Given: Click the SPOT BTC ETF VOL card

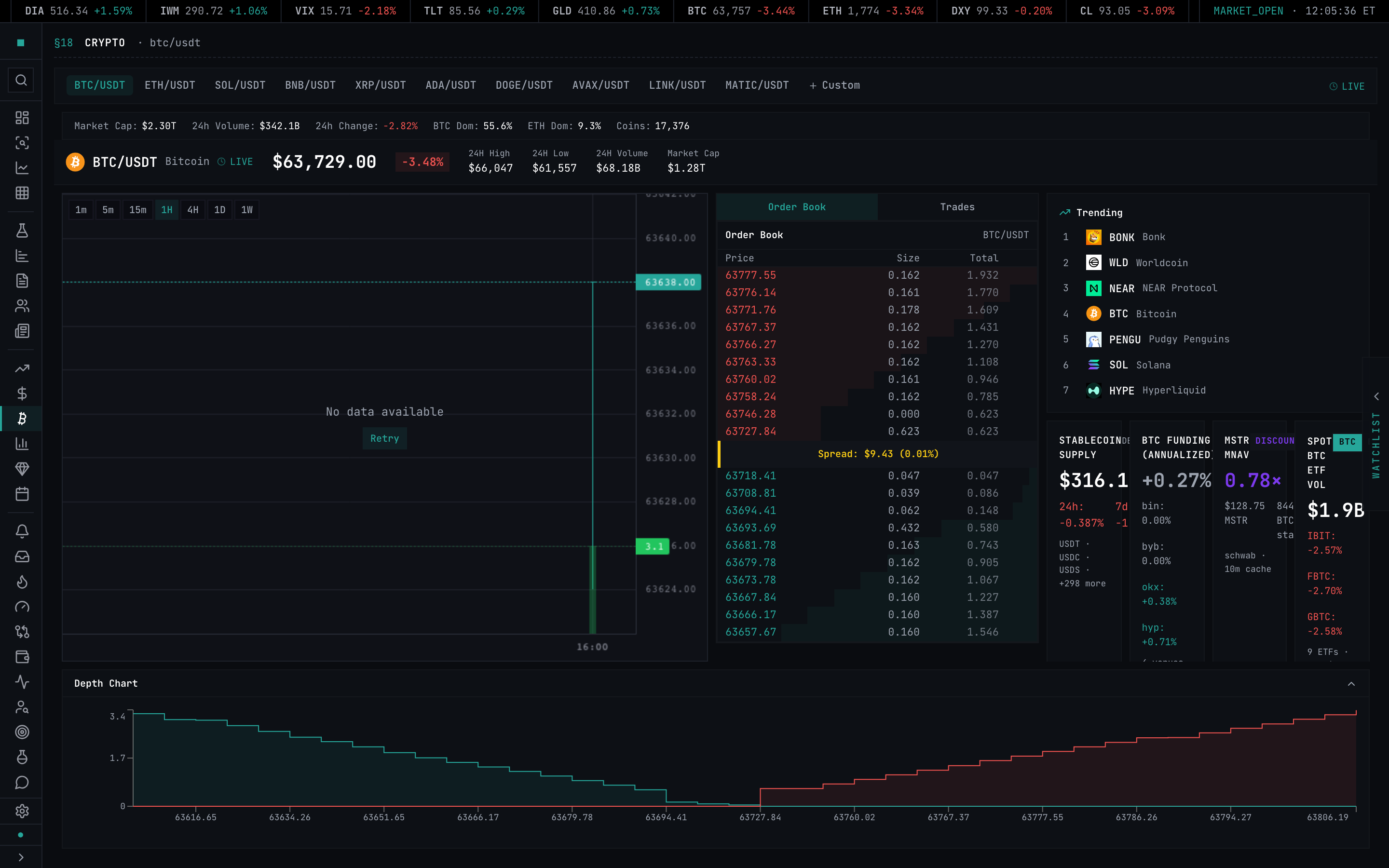Looking at the screenshot, I should pyautogui.click(x=1332, y=542).
